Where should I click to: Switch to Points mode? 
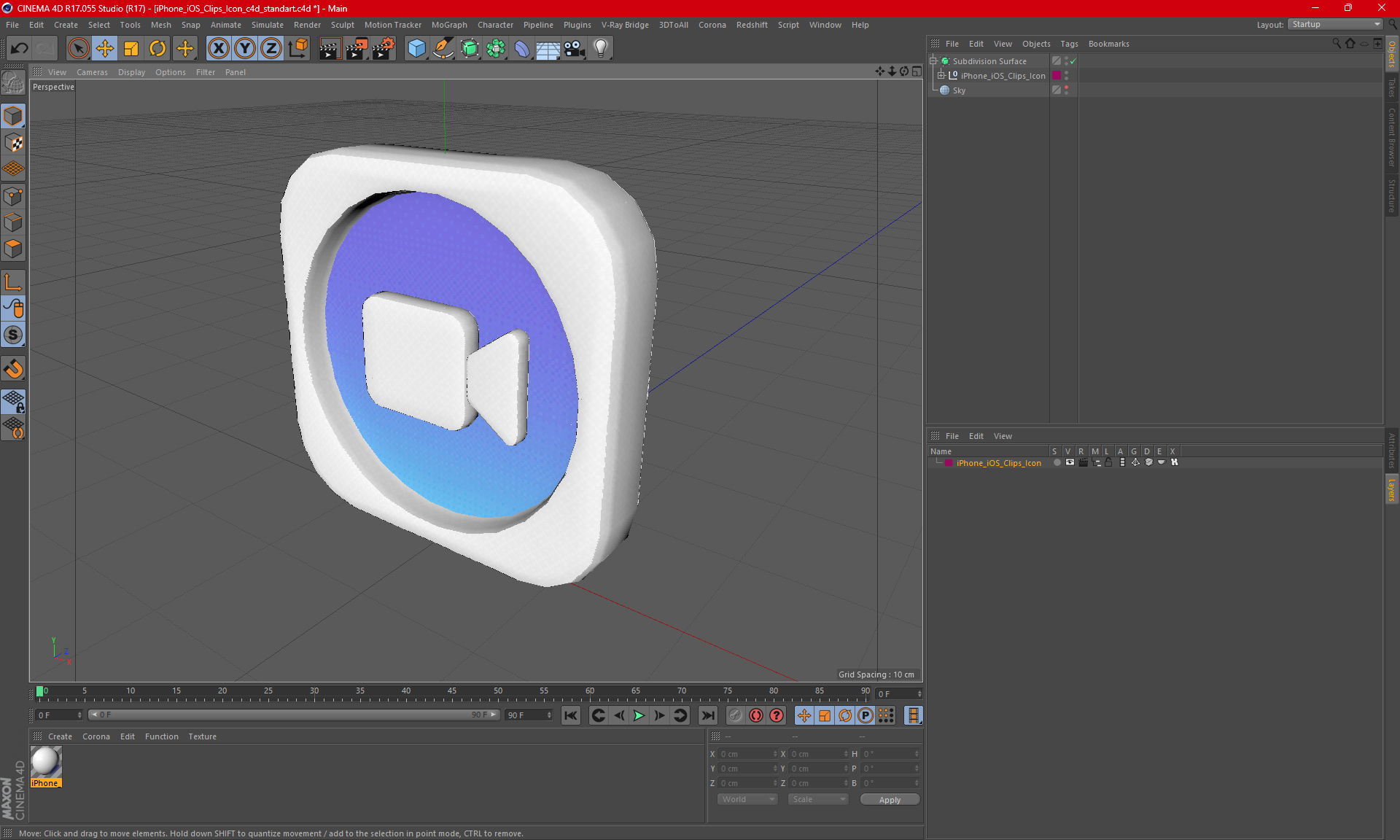[13, 196]
